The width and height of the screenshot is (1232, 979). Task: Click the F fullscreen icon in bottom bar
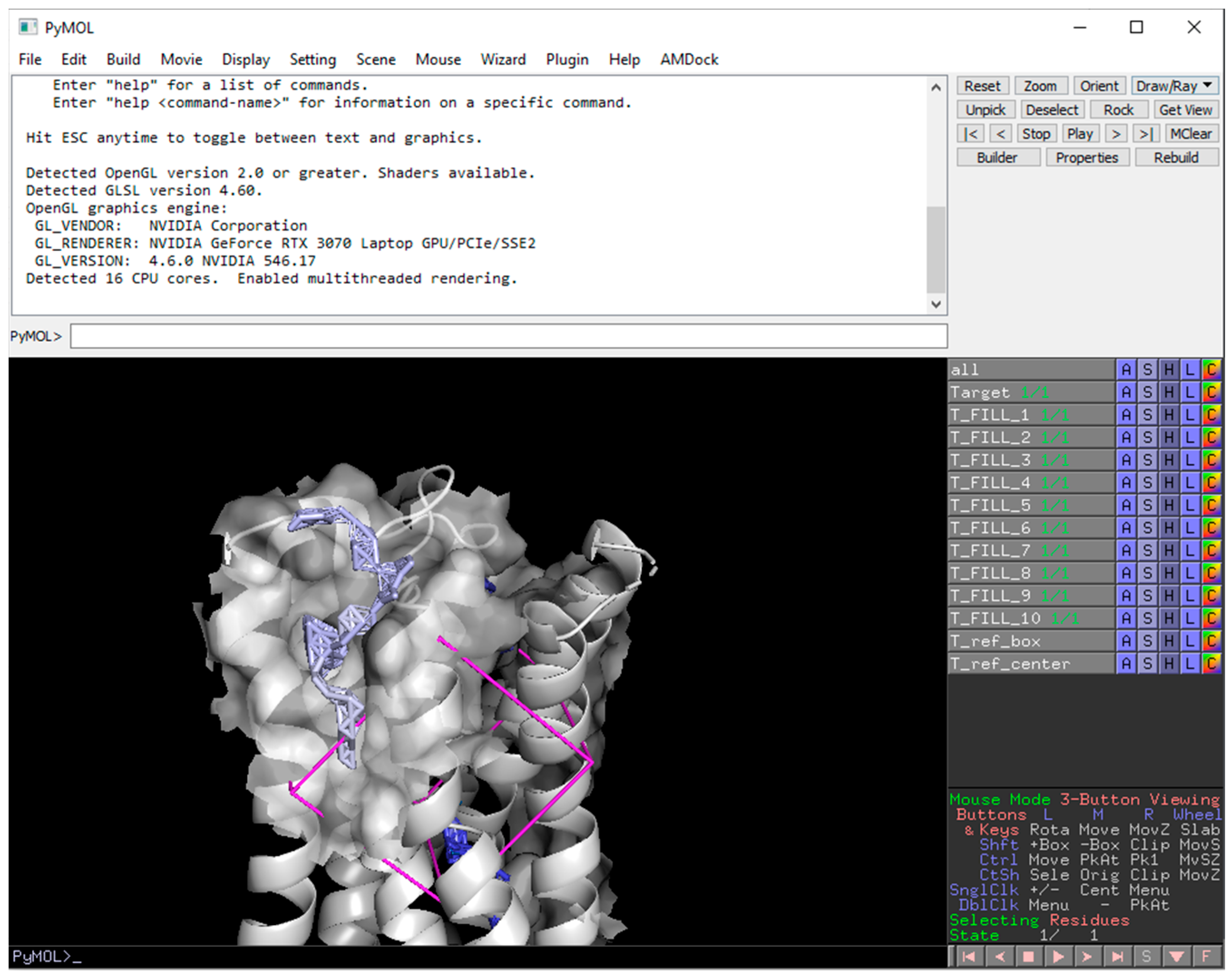(1206, 956)
